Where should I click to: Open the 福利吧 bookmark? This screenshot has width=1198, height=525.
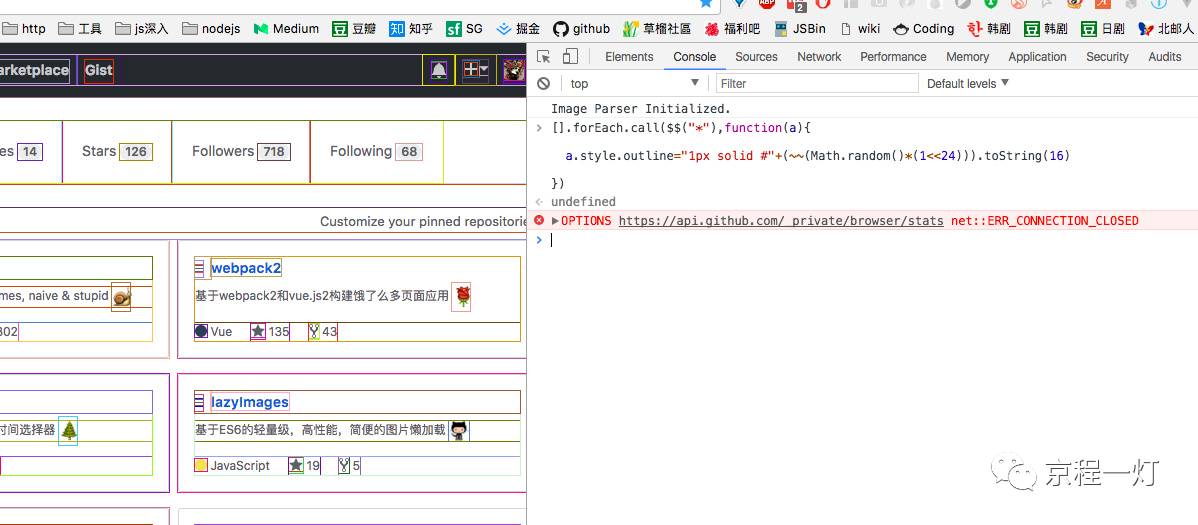(732, 29)
